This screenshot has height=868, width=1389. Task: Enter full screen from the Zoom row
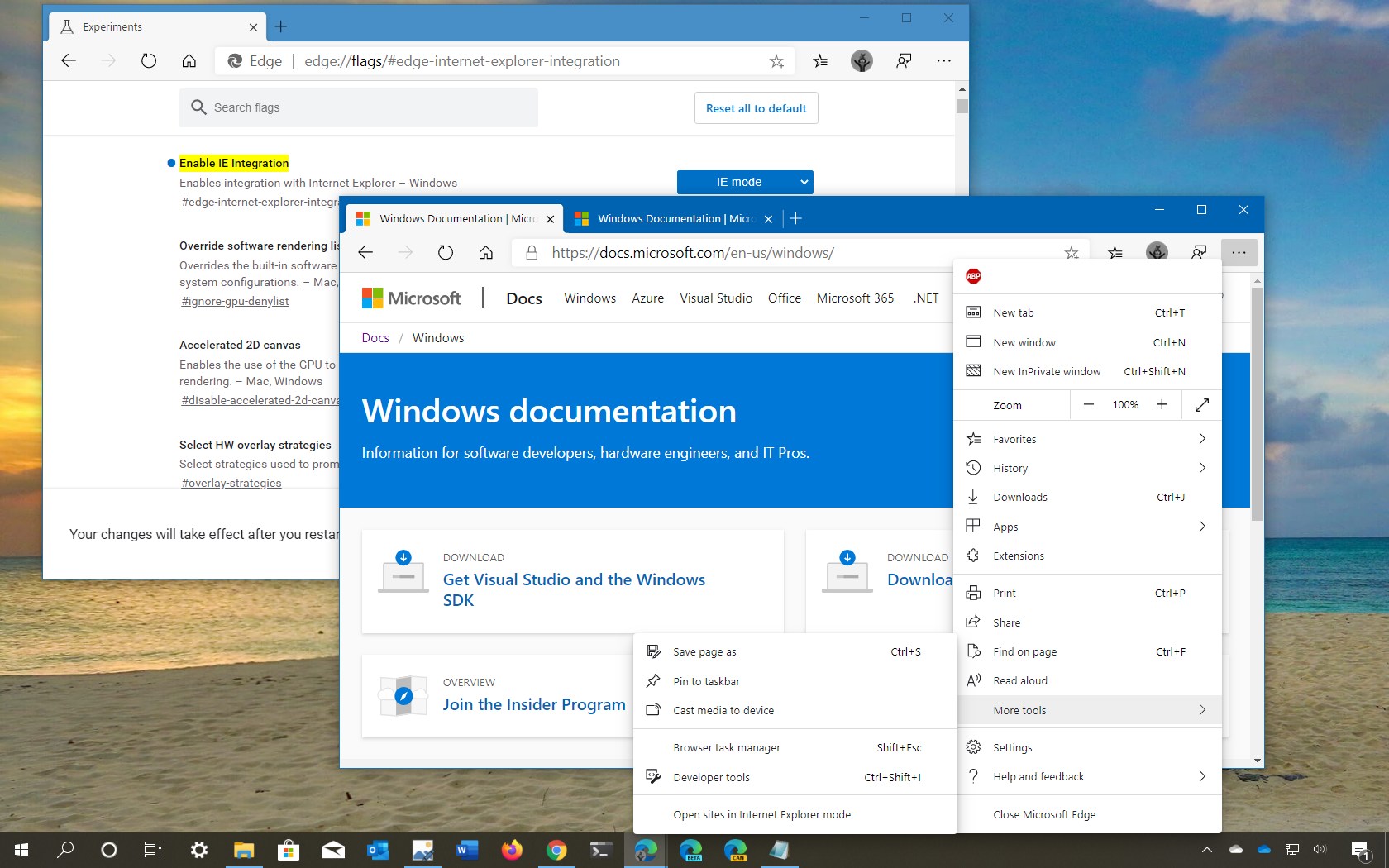pos(1201,405)
